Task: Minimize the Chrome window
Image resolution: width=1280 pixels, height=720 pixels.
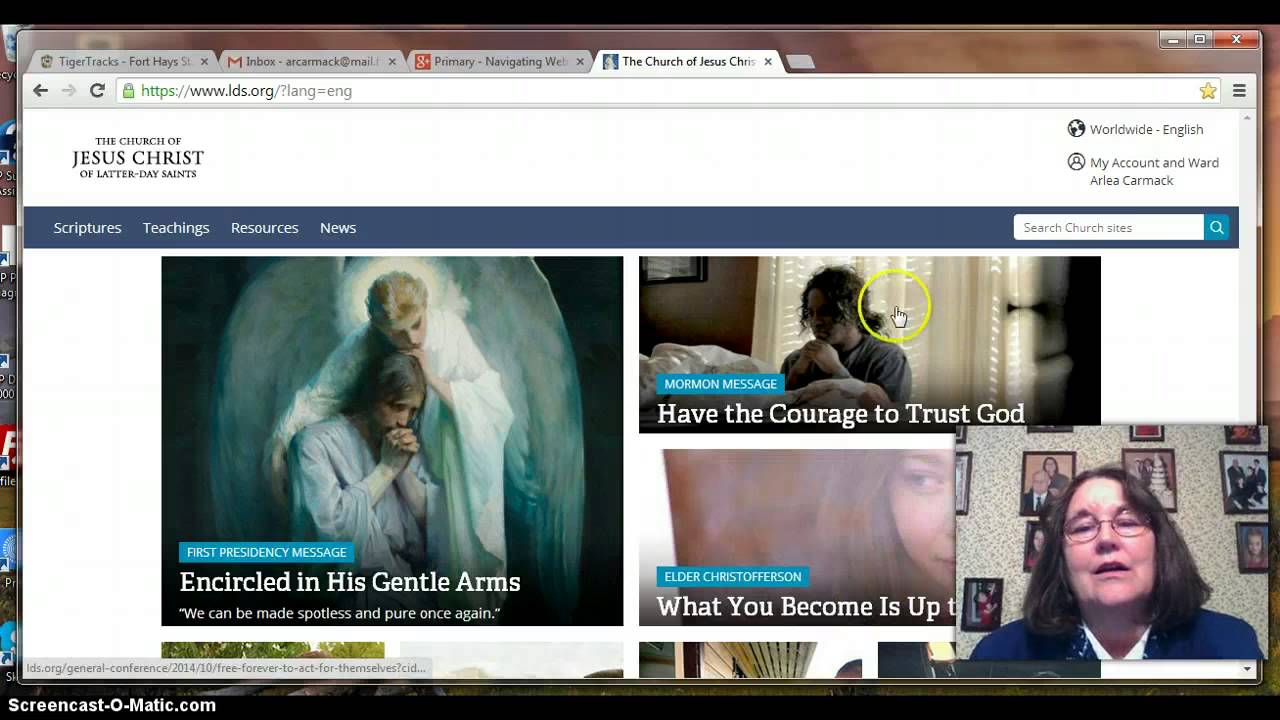Action: click(x=1174, y=40)
